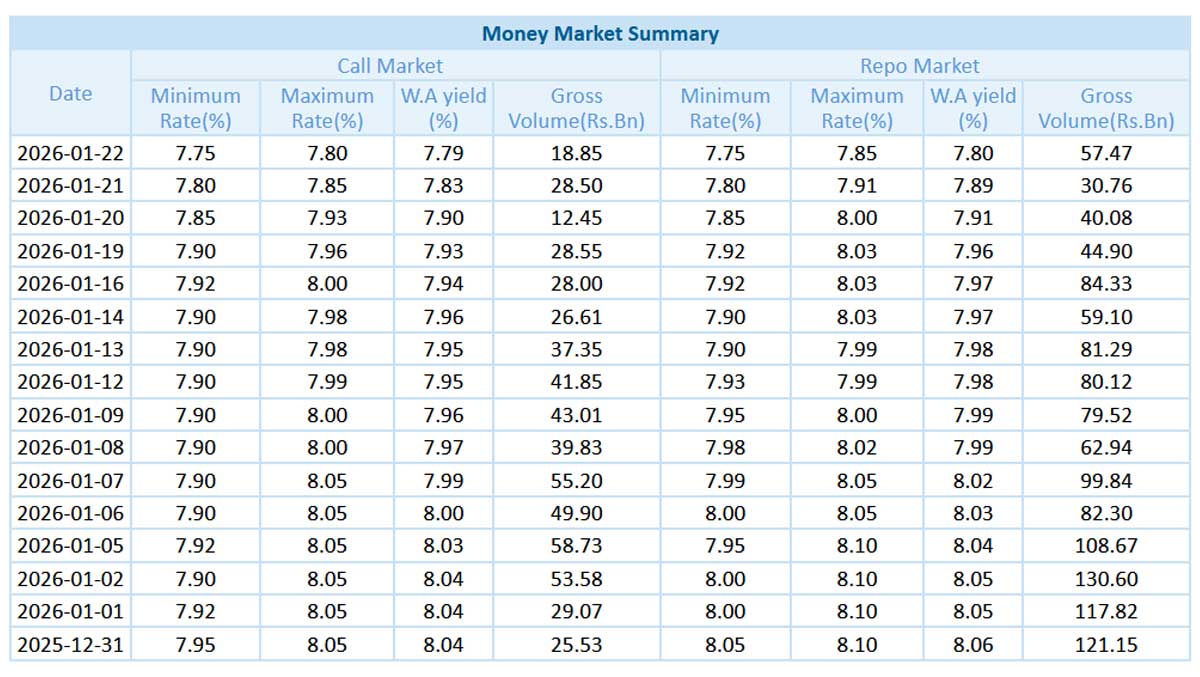Viewport: 1200px width, 677px height.
Task: Select the Repo Market header
Action: click(919, 67)
